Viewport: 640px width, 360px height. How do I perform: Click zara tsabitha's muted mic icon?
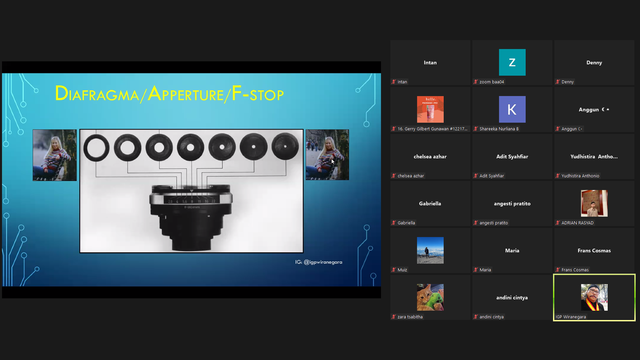394,316
